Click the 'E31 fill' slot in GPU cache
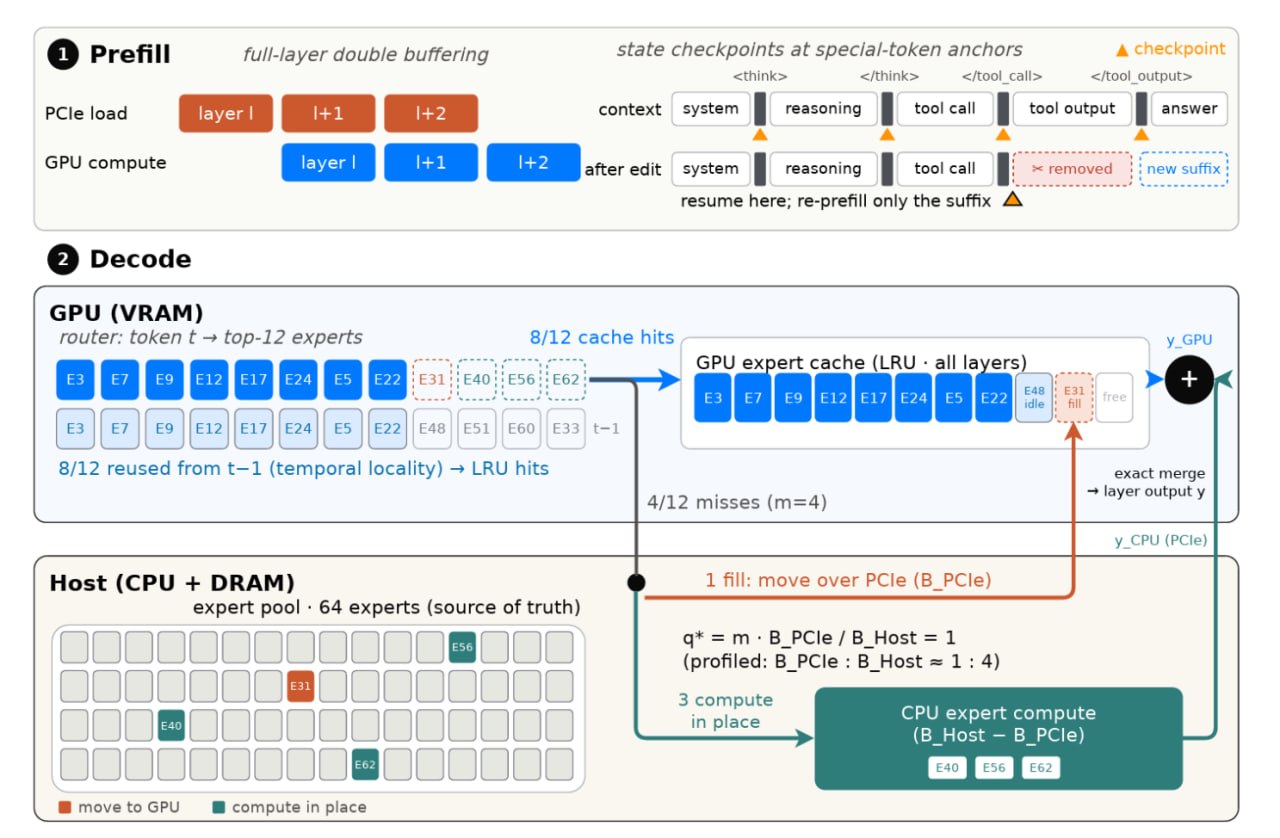Viewport: 1280px width, 838px height. 1074,398
